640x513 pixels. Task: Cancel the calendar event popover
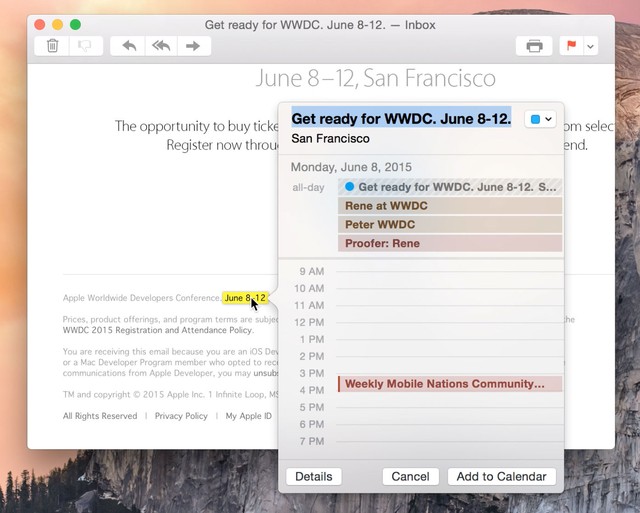click(410, 476)
